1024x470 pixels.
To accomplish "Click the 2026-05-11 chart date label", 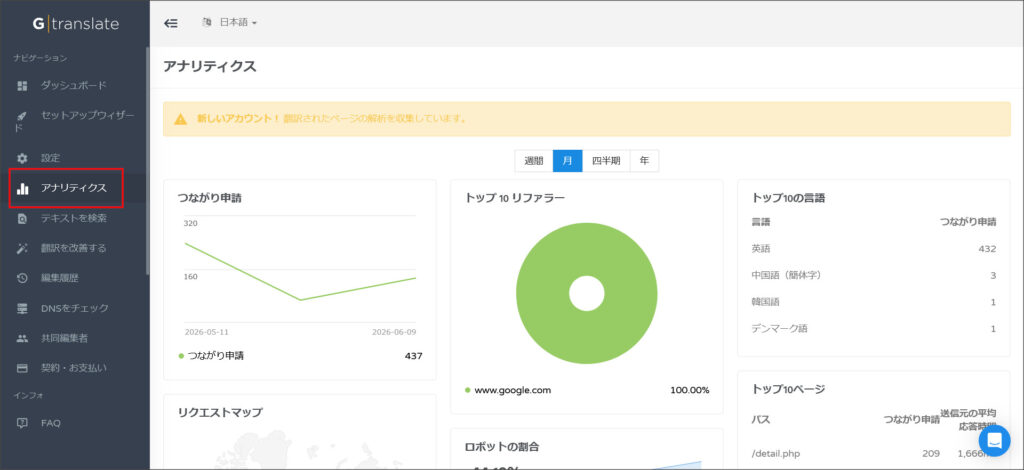I will point(206,332).
